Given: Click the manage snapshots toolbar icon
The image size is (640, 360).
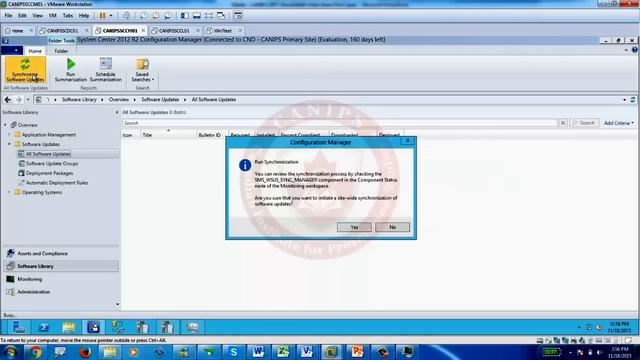Looking at the screenshot, I should (168, 16).
